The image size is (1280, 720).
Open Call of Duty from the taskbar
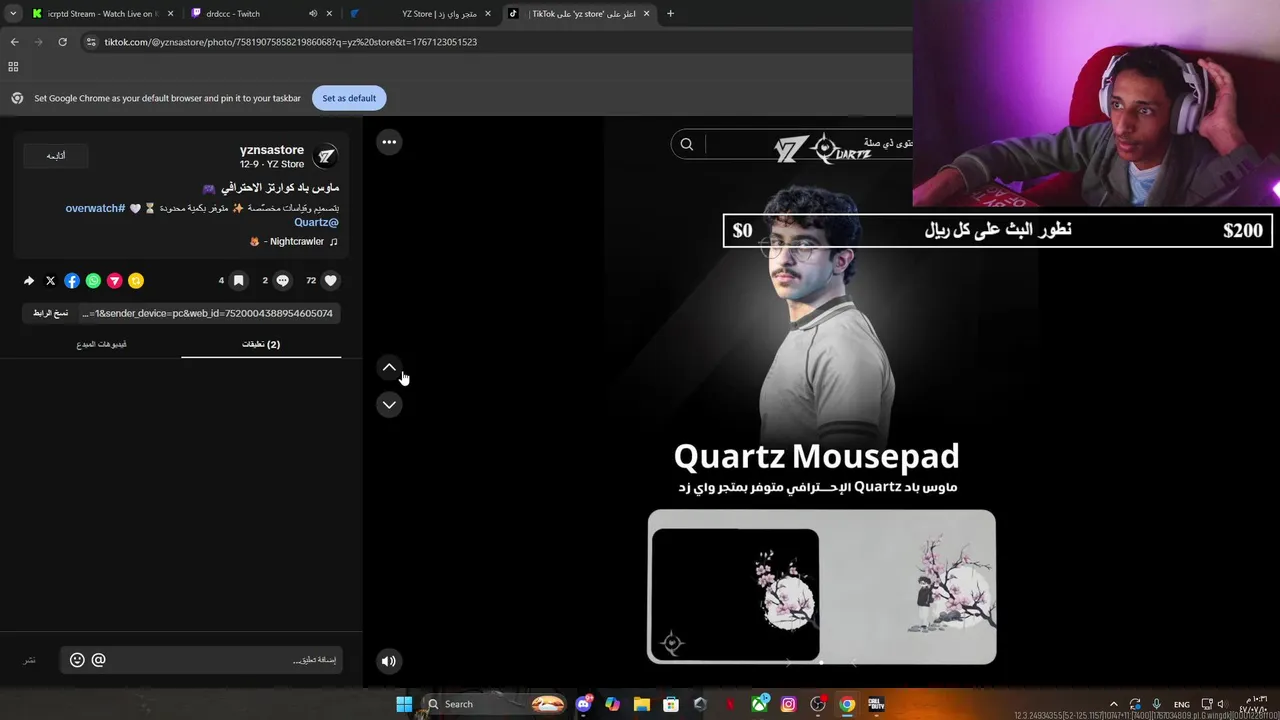(x=876, y=704)
